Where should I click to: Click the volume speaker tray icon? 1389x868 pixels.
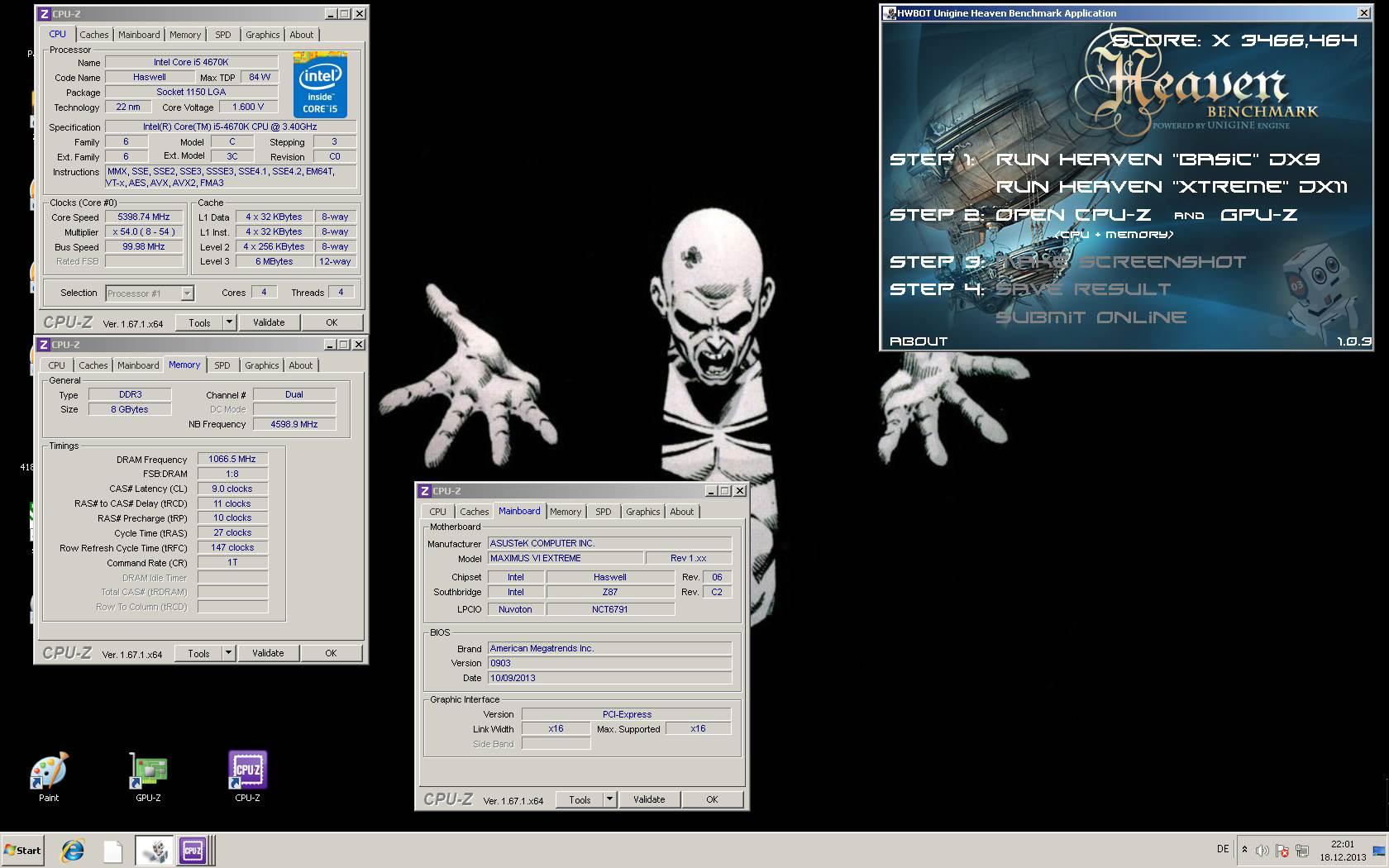1263,851
